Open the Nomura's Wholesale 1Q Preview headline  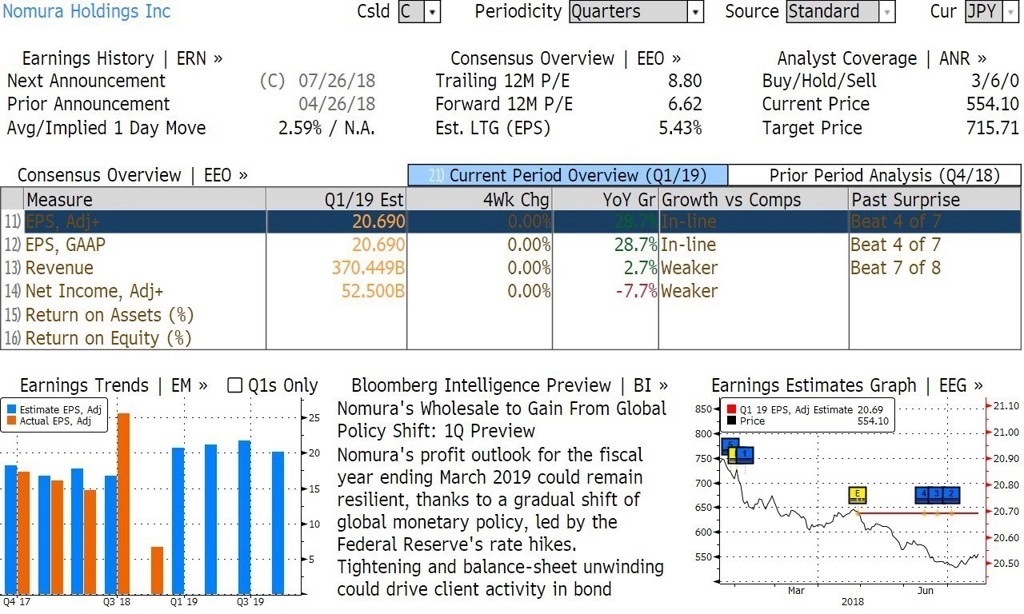(502, 419)
